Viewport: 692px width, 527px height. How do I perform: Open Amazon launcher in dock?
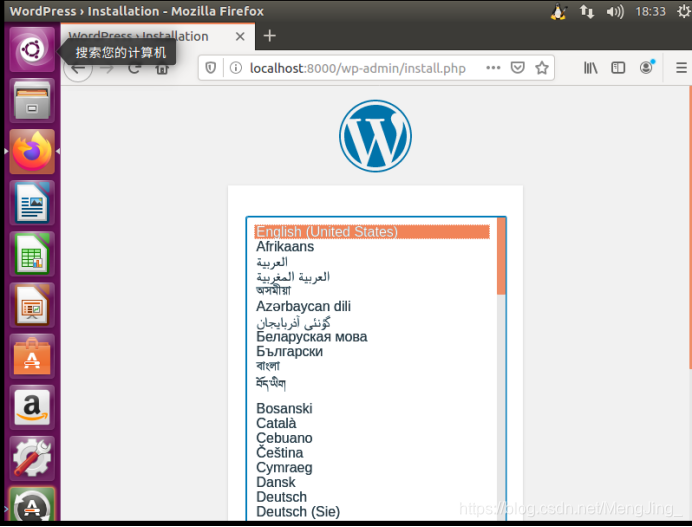pos(32,407)
